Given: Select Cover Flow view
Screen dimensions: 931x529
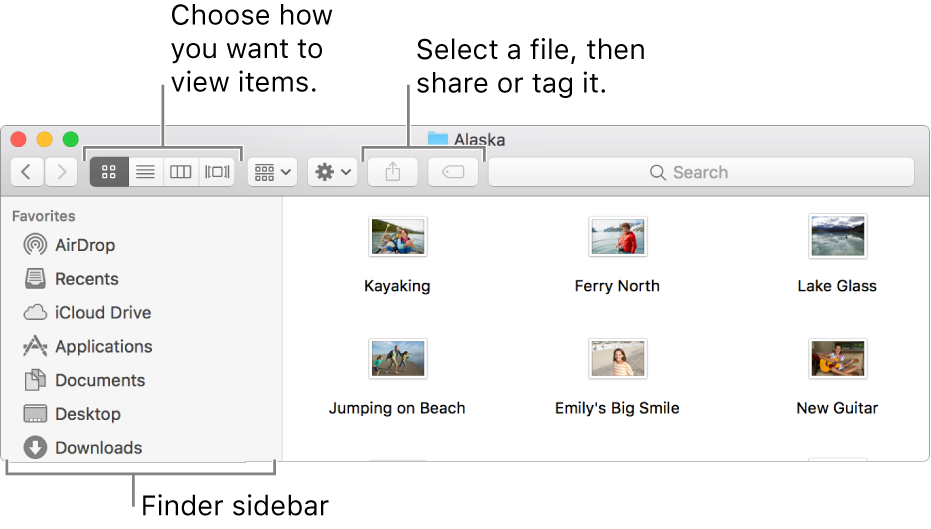Looking at the screenshot, I should tap(217, 172).
